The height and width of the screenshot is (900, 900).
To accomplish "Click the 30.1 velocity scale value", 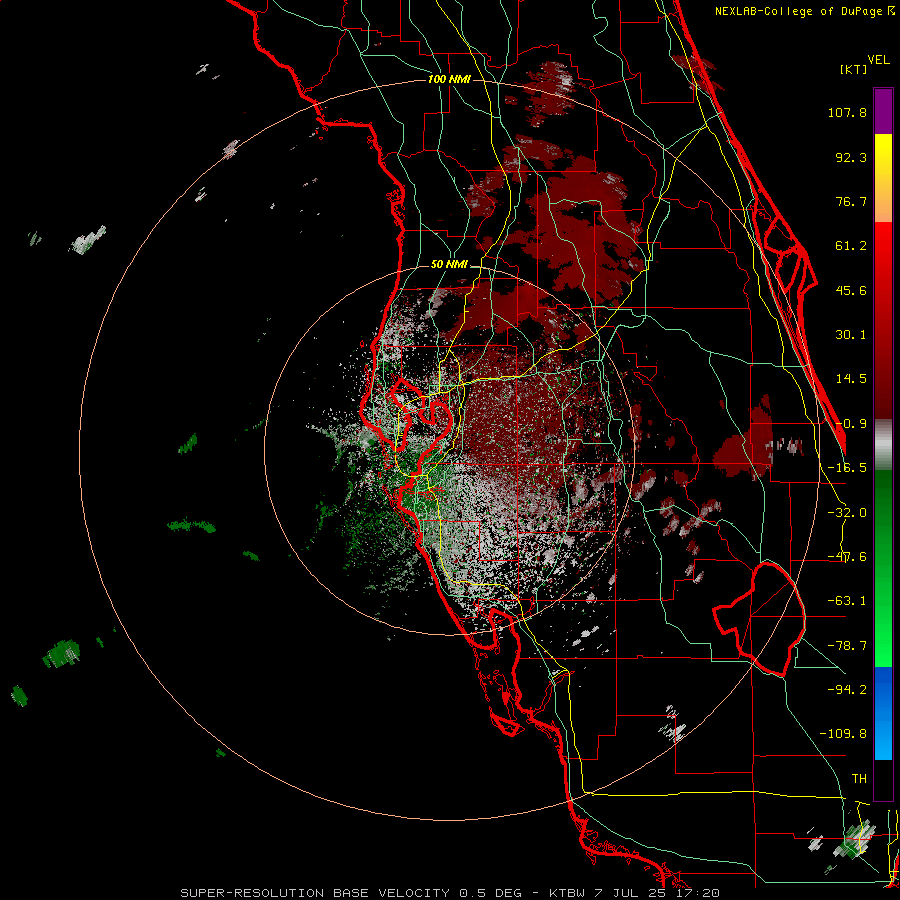I will coord(851,335).
